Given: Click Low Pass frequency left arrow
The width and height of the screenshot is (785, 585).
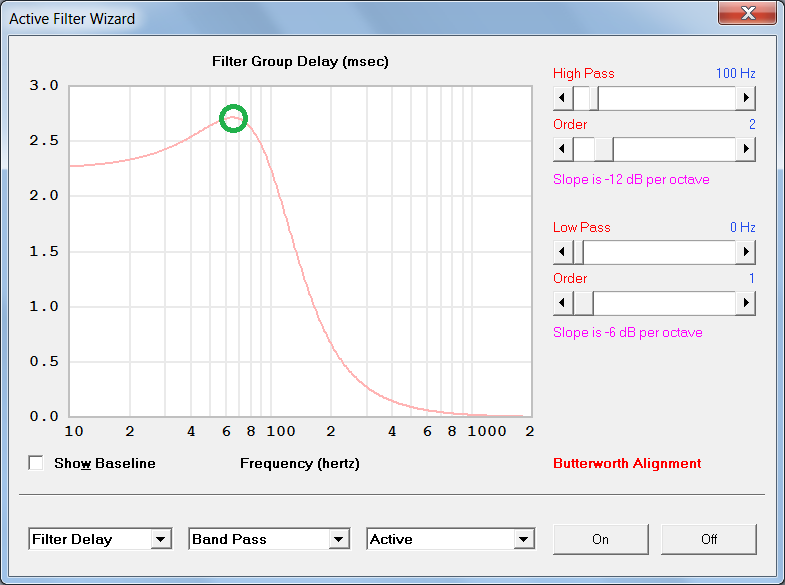Looking at the screenshot, I should pyautogui.click(x=563, y=252).
